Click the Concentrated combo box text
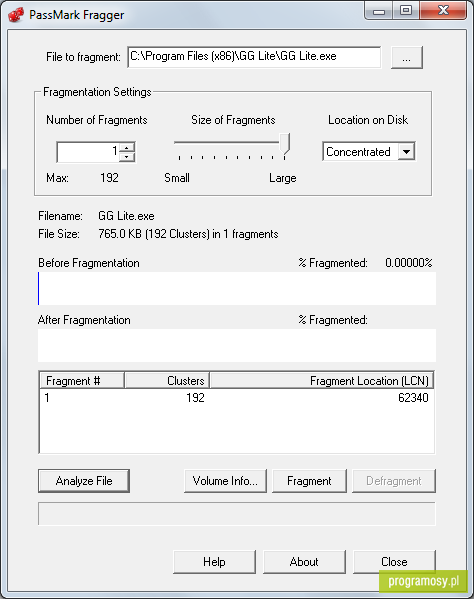Viewport: 474px width, 599px height. click(358, 152)
